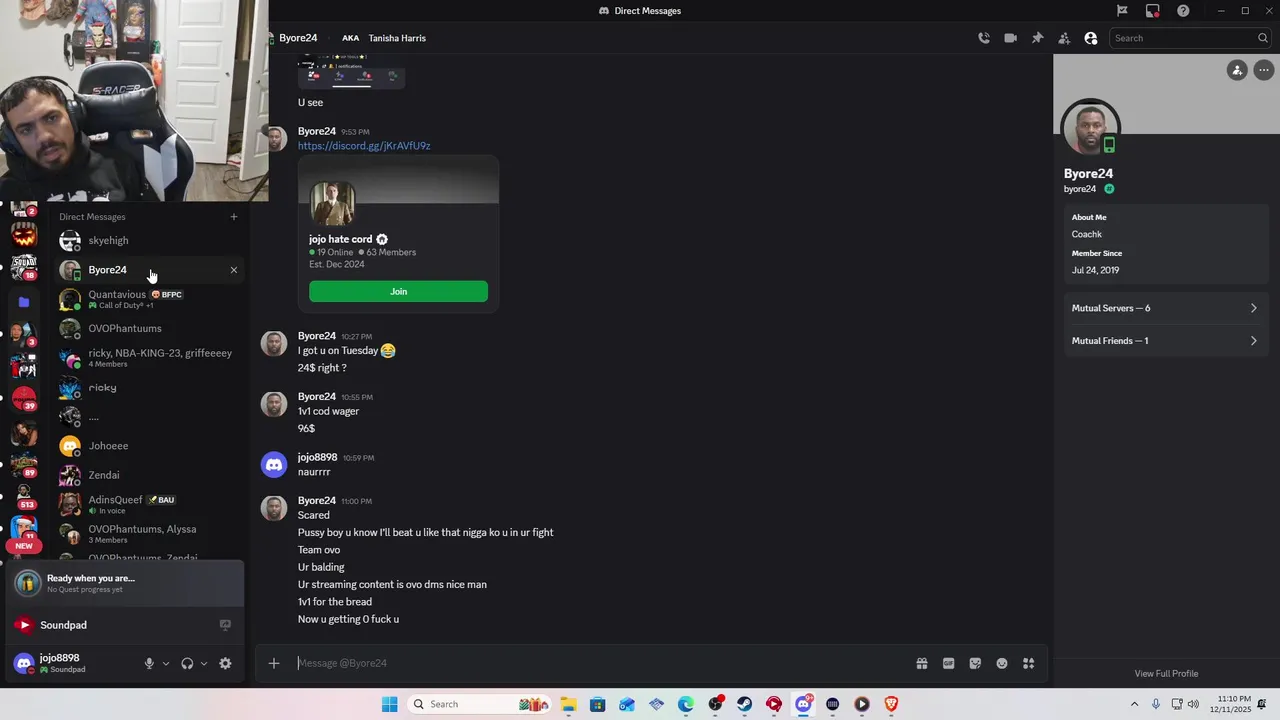Image resolution: width=1280 pixels, height=720 pixels.
Task: Click the Ready when you are quest banner
Action: [126, 583]
